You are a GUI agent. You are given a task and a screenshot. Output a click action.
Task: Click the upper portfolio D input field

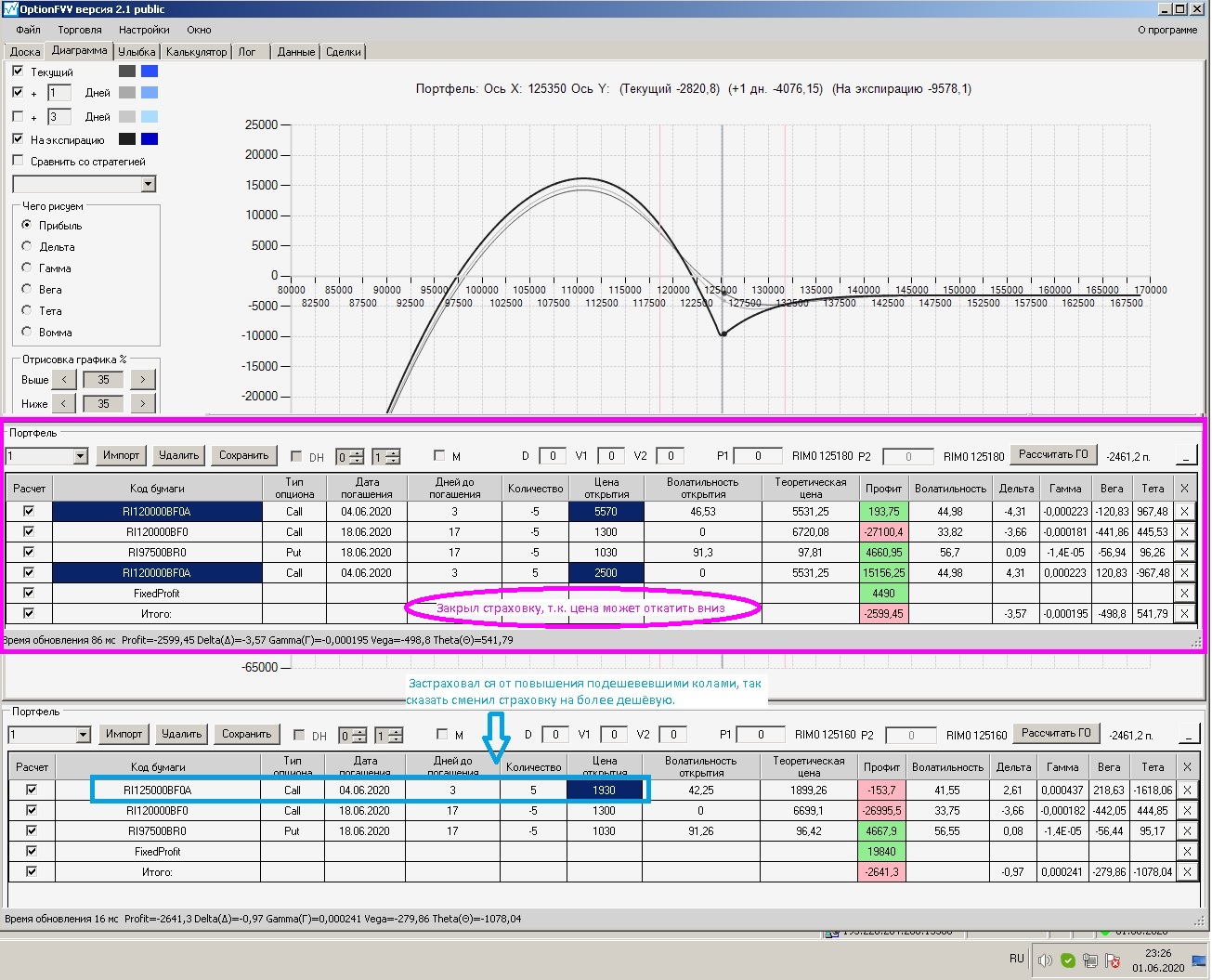(553, 456)
